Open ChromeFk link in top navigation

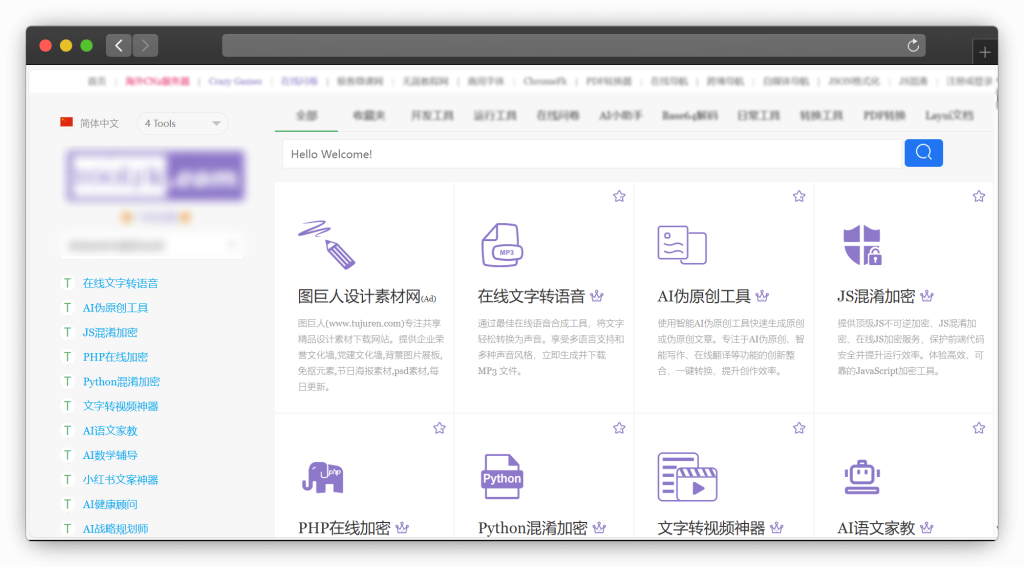click(x=545, y=81)
